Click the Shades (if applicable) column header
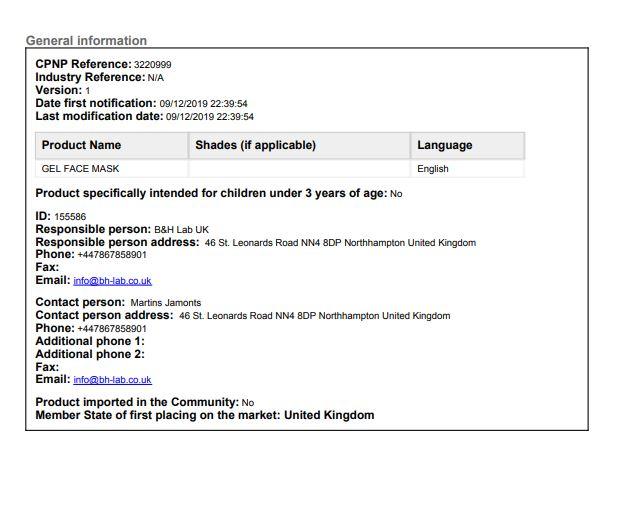624x510 pixels. (x=255, y=145)
